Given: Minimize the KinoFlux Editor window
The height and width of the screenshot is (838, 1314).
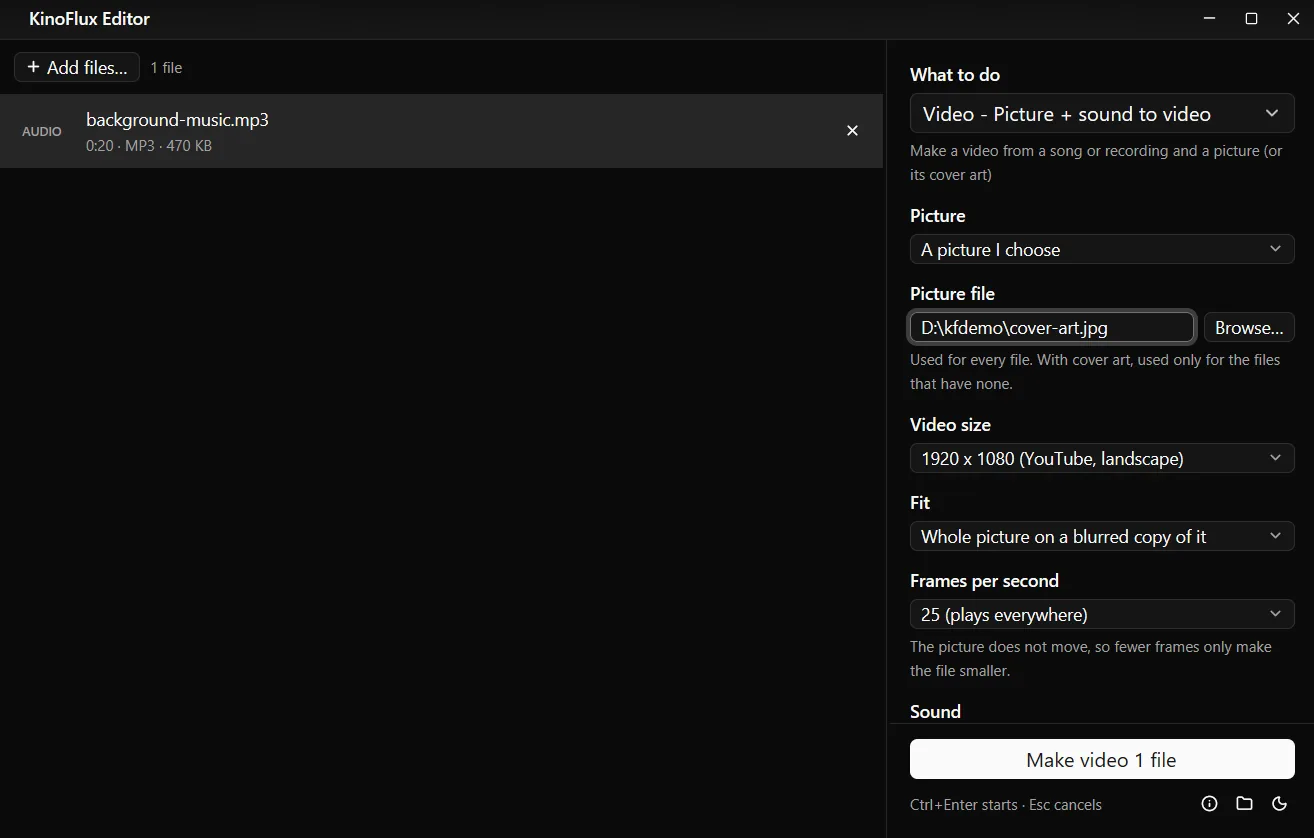Looking at the screenshot, I should [1210, 19].
